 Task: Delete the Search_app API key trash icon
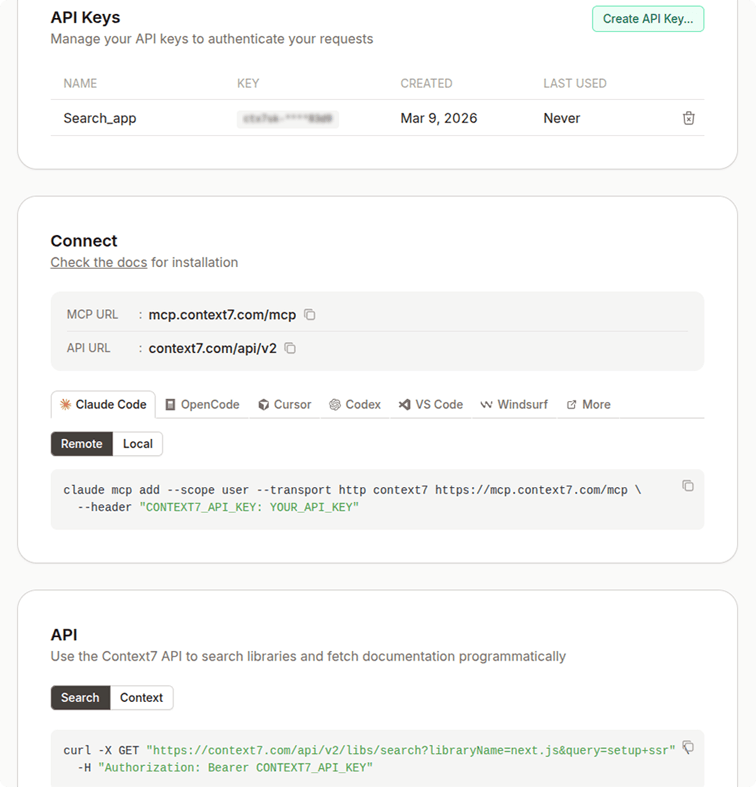[688, 118]
